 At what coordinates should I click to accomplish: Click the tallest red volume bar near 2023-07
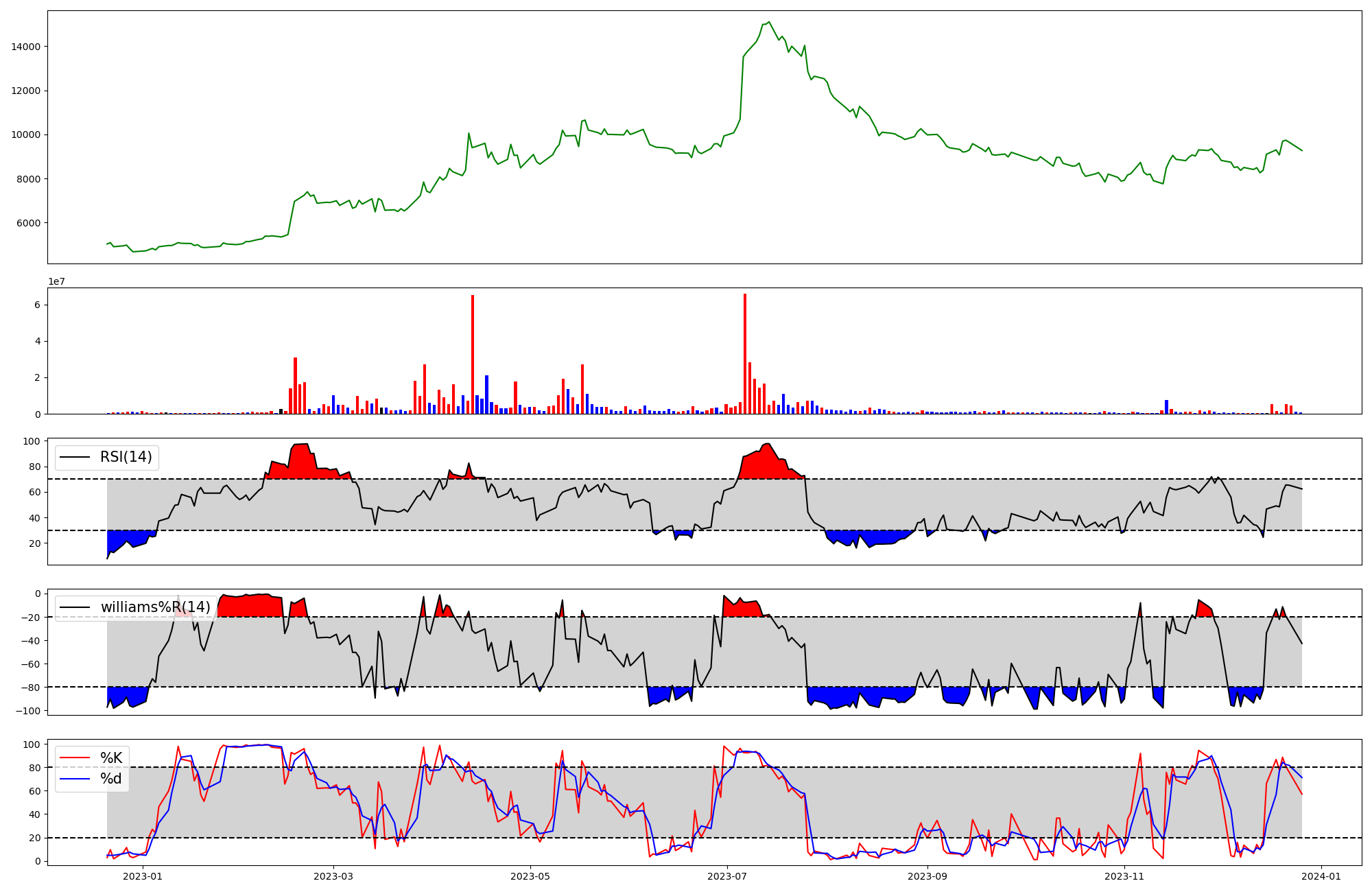point(745,353)
